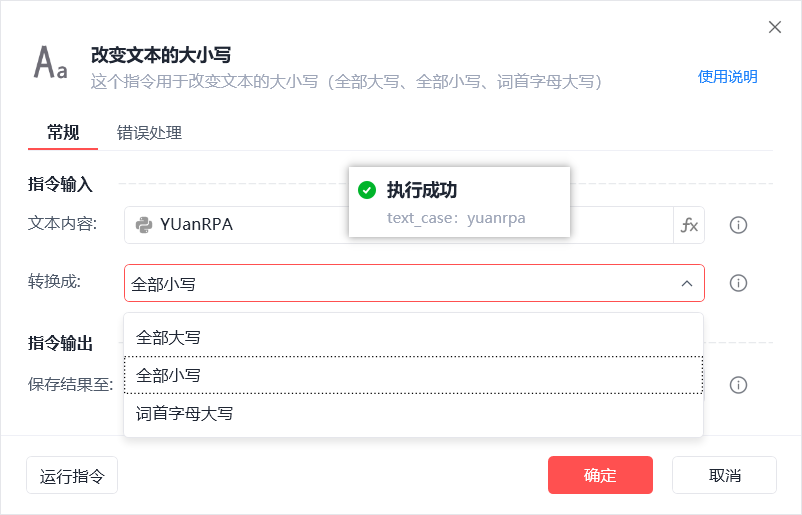Click the info icon beside 转换成

coord(738,283)
